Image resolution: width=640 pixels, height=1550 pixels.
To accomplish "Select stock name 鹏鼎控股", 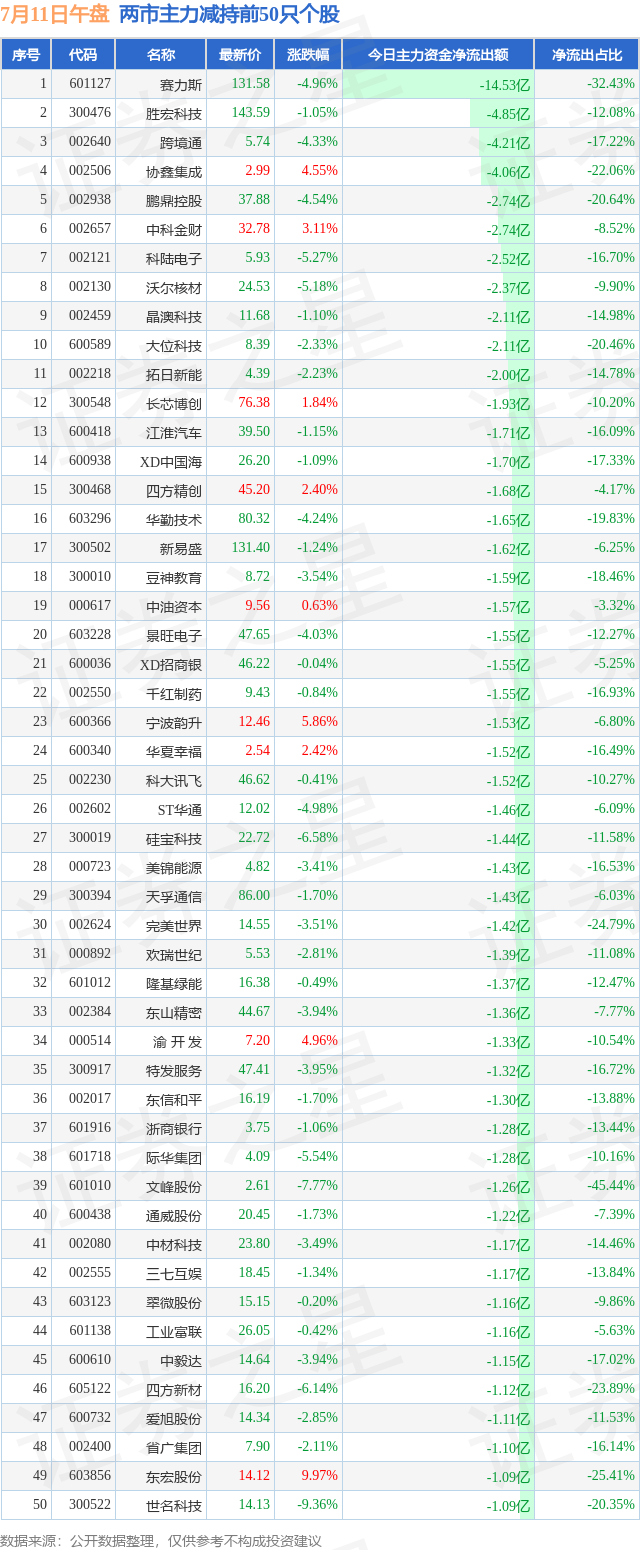I will coord(174,200).
